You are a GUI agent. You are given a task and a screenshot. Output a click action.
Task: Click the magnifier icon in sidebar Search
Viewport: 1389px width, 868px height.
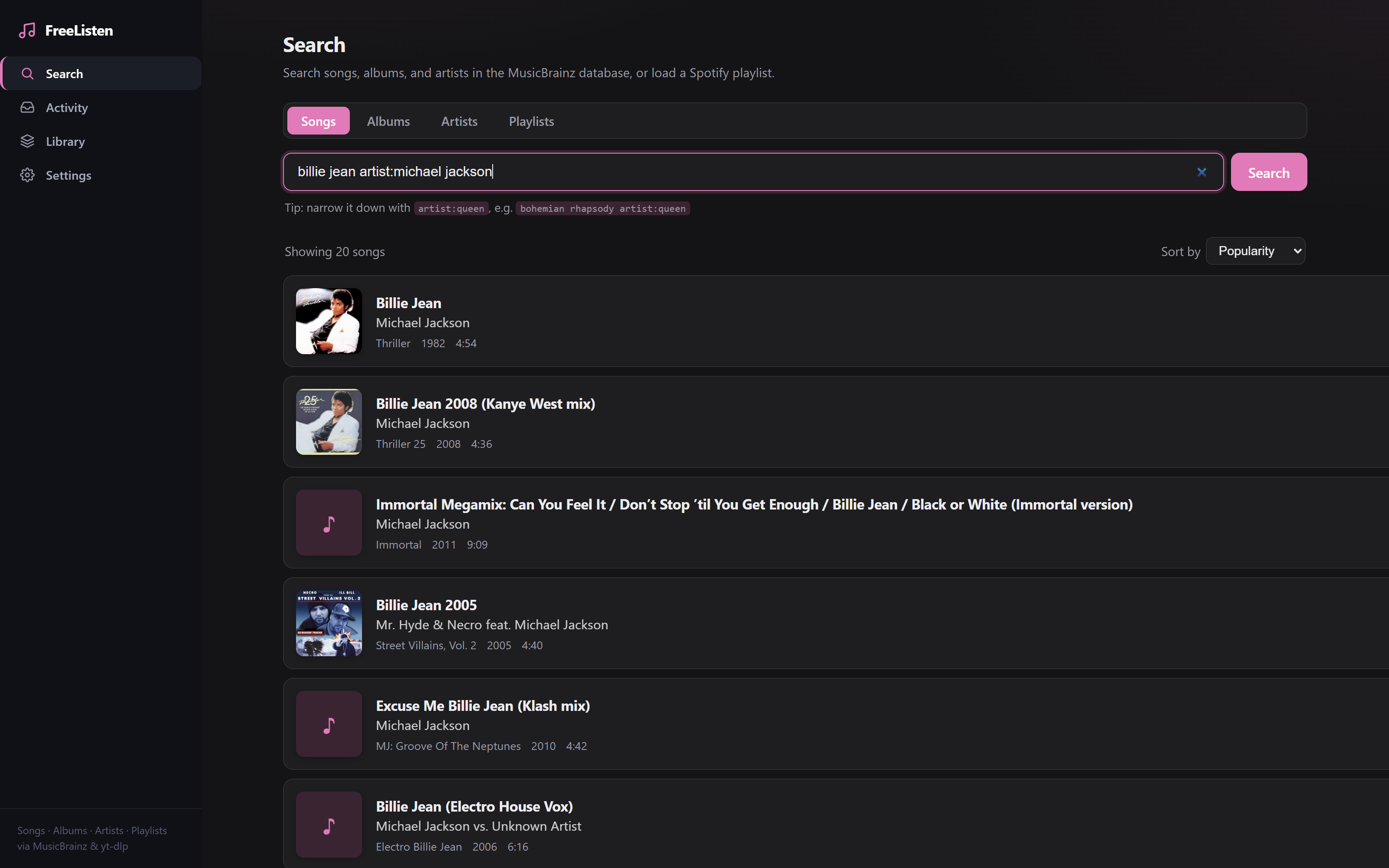click(x=27, y=73)
